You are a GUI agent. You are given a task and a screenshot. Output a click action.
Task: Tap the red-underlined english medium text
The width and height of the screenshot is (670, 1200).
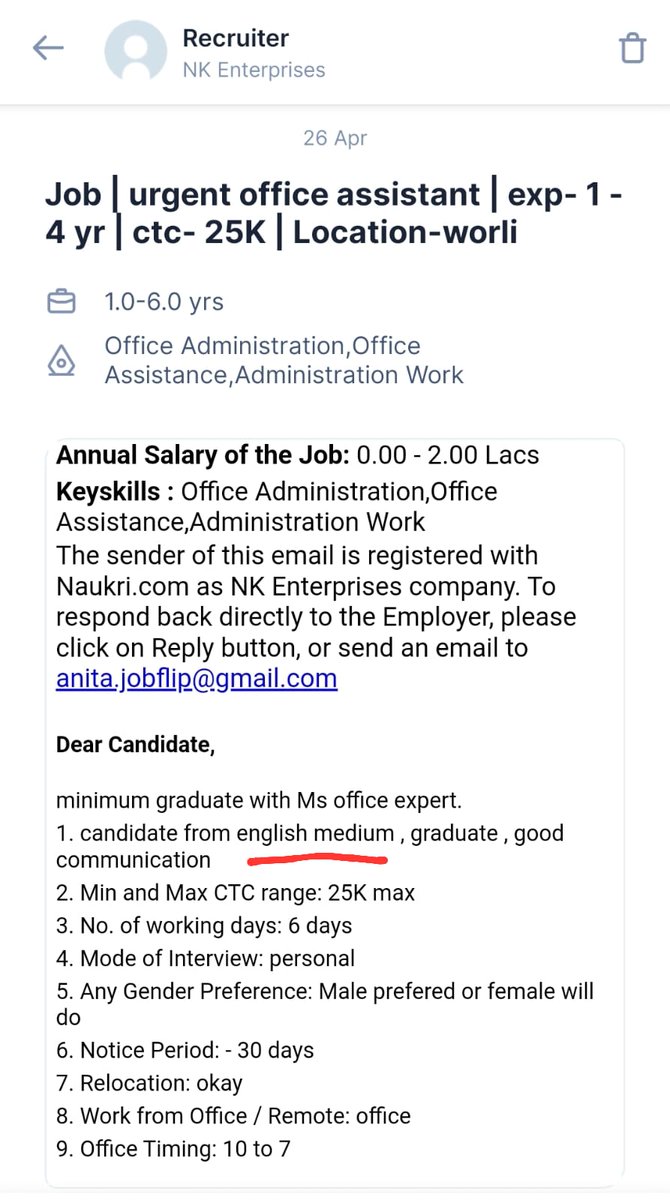coord(315,833)
